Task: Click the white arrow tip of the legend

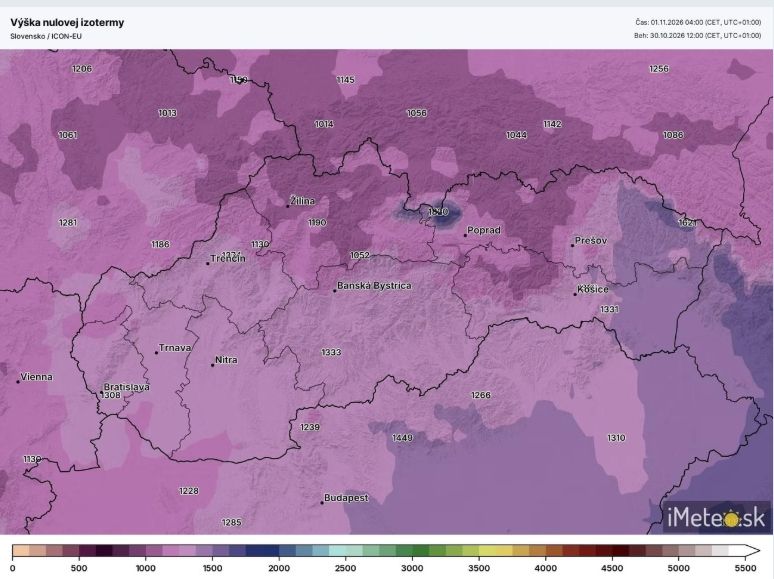Action: pyautogui.click(x=753, y=551)
